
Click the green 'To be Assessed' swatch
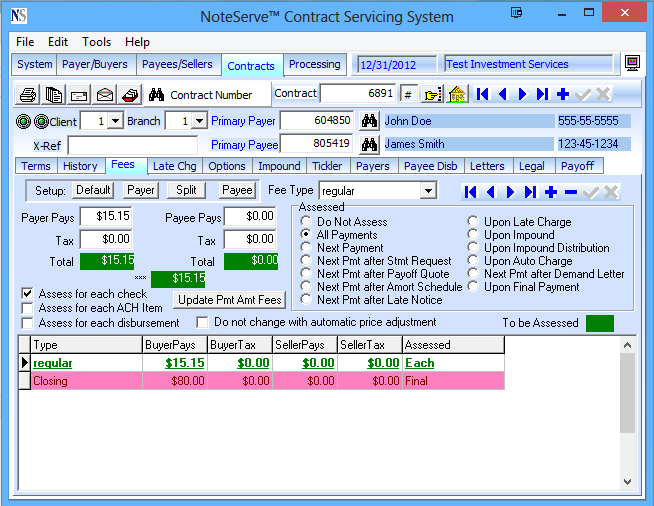[600, 323]
